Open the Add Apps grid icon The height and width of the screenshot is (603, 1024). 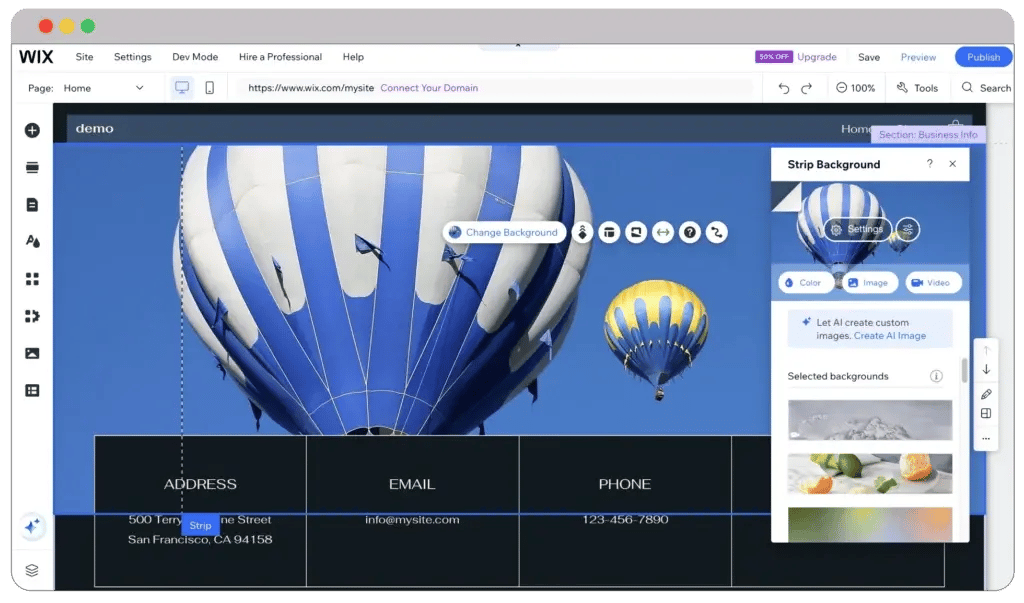[32, 279]
